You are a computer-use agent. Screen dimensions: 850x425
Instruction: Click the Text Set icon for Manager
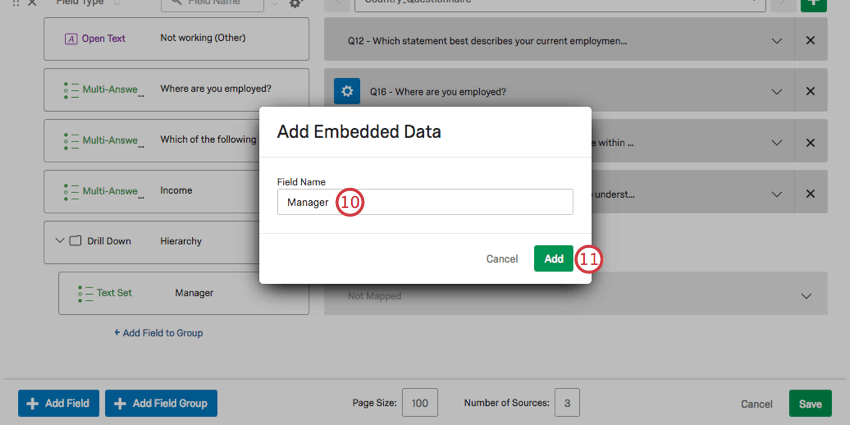click(85, 294)
